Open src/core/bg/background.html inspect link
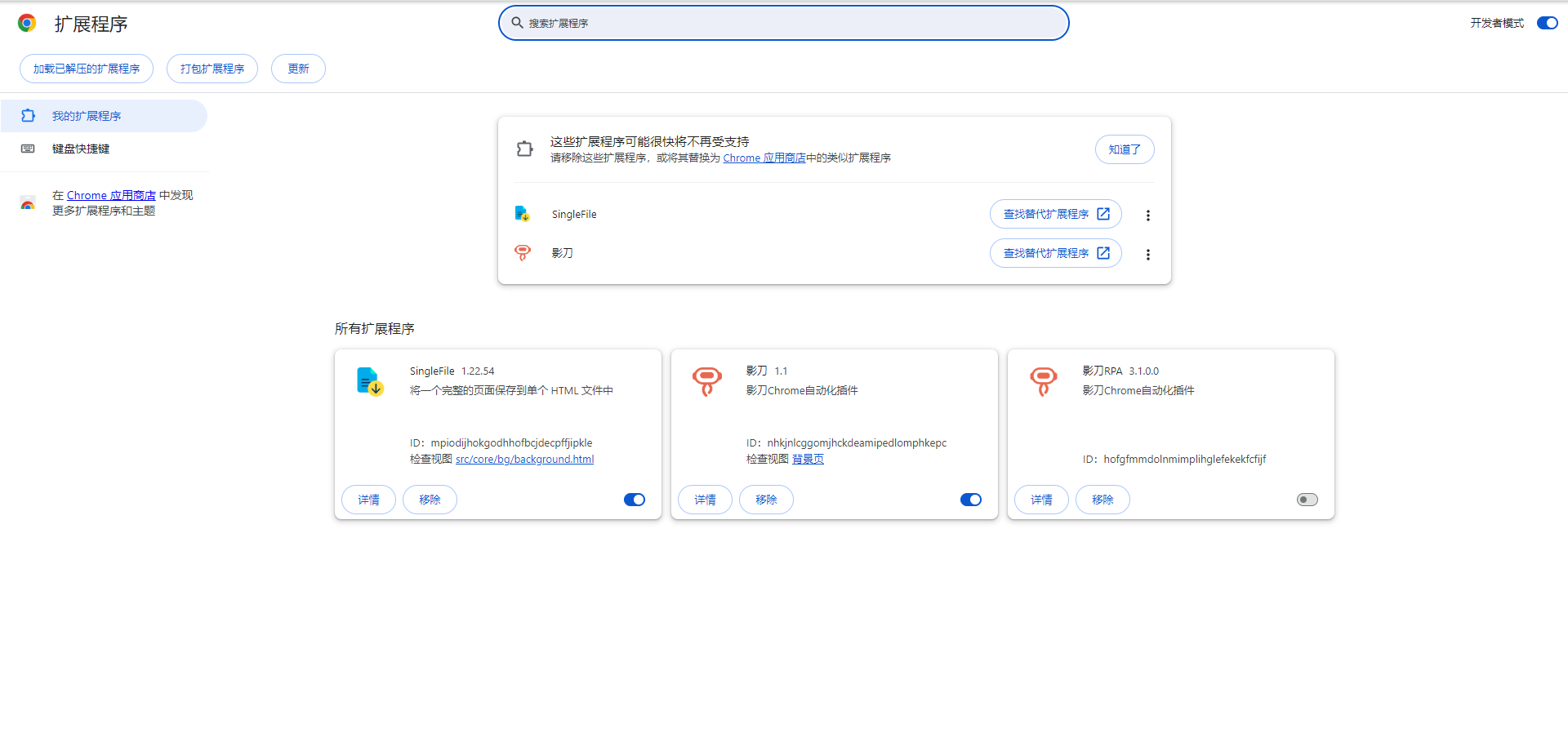The image size is (1568, 729). (x=524, y=460)
